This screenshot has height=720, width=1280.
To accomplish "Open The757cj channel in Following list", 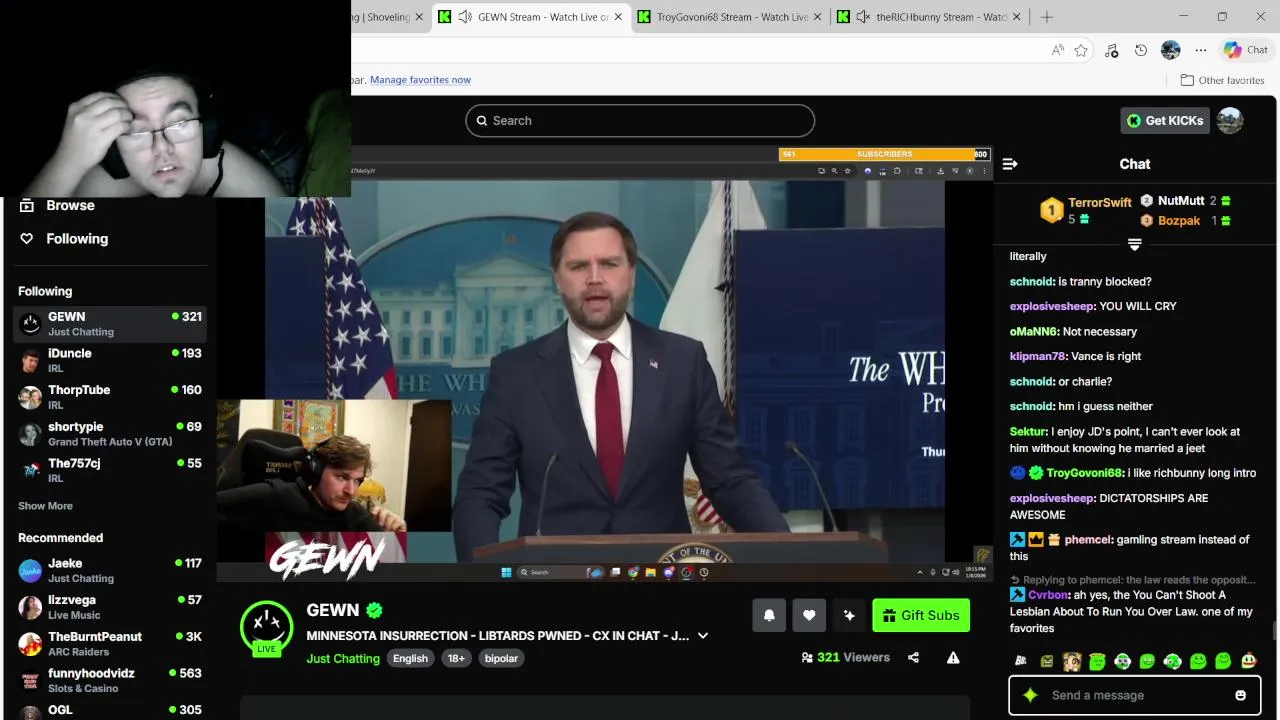I will click(110, 470).
